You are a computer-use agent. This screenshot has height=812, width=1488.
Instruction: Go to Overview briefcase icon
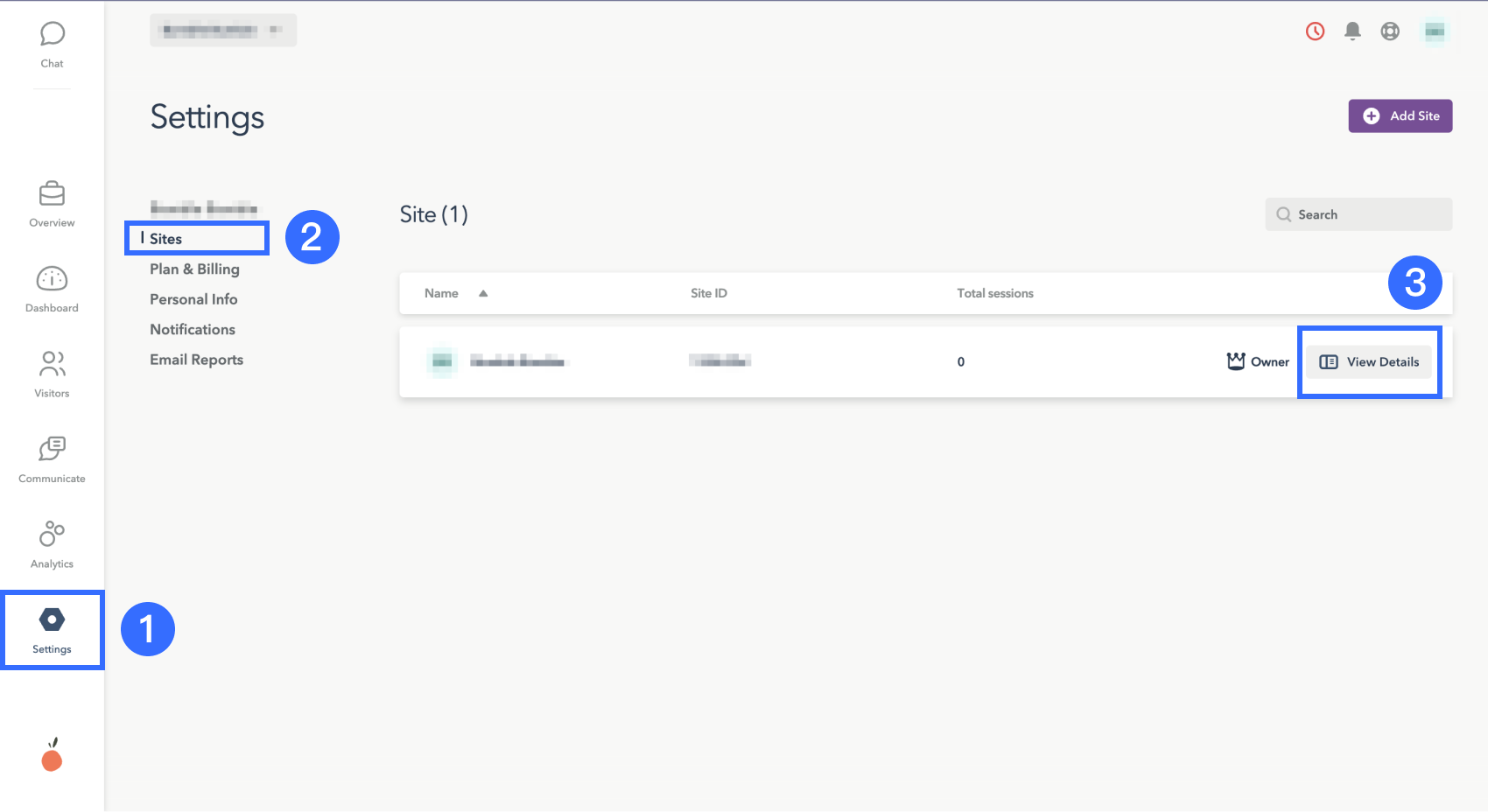pos(52,193)
